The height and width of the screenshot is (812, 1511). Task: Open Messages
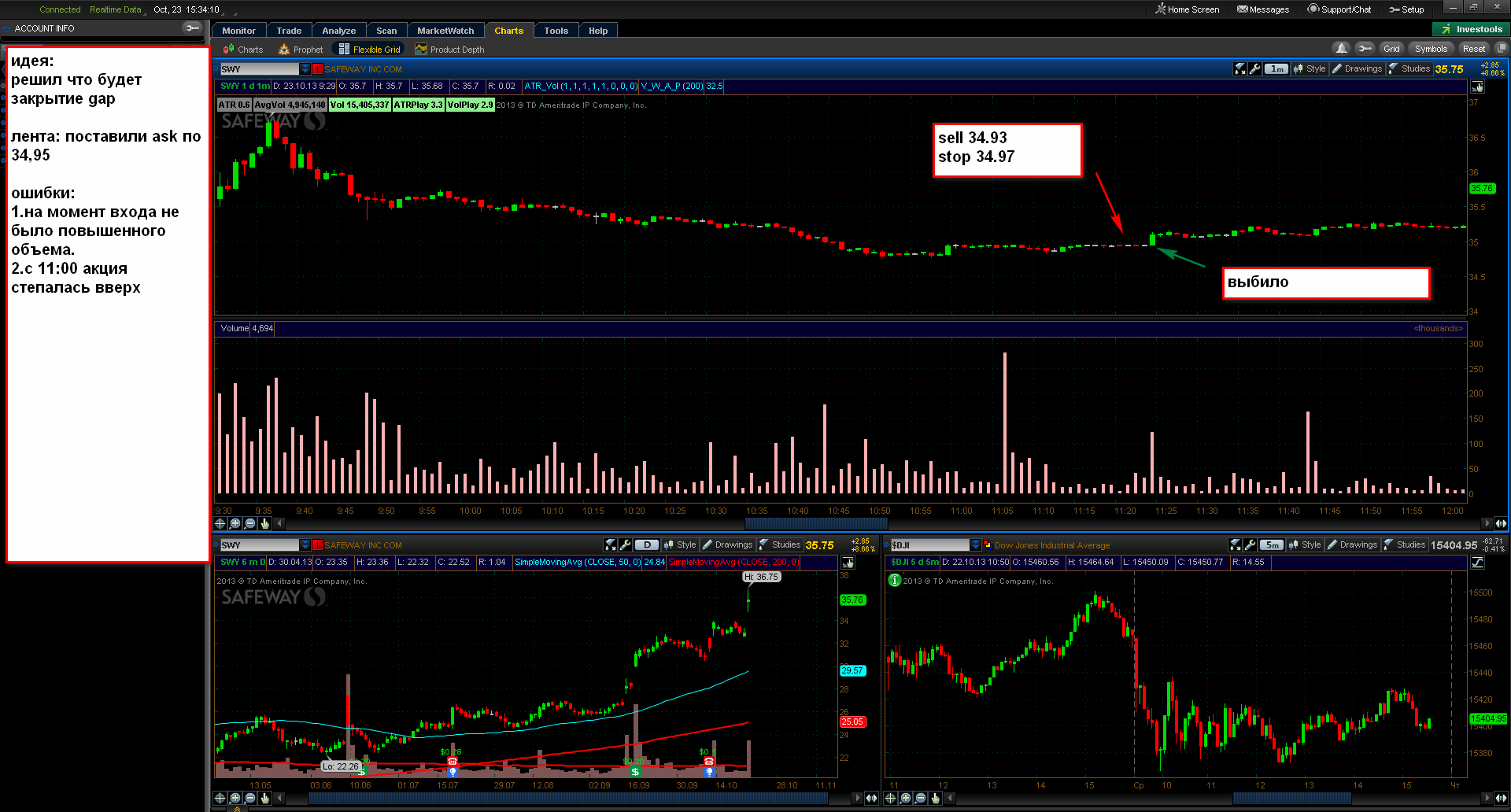[x=1263, y=9]
